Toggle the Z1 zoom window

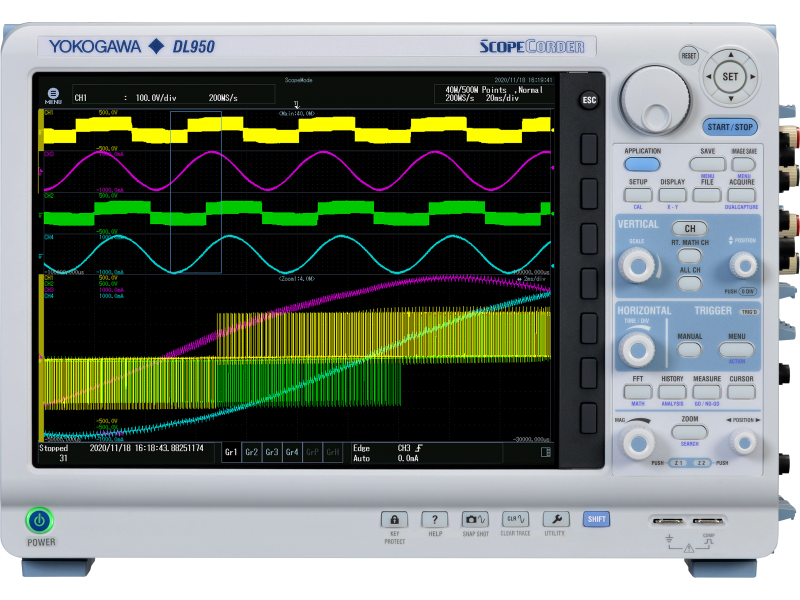click(x=679, y=463)
